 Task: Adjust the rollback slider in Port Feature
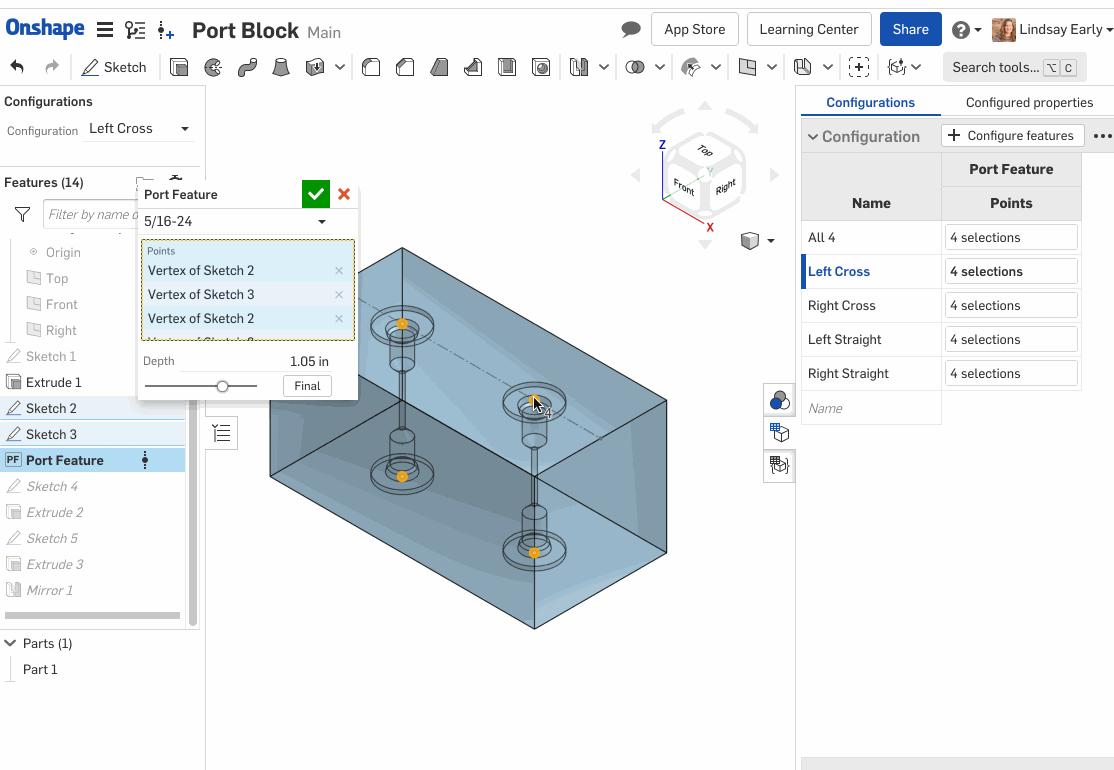(223, 386)
